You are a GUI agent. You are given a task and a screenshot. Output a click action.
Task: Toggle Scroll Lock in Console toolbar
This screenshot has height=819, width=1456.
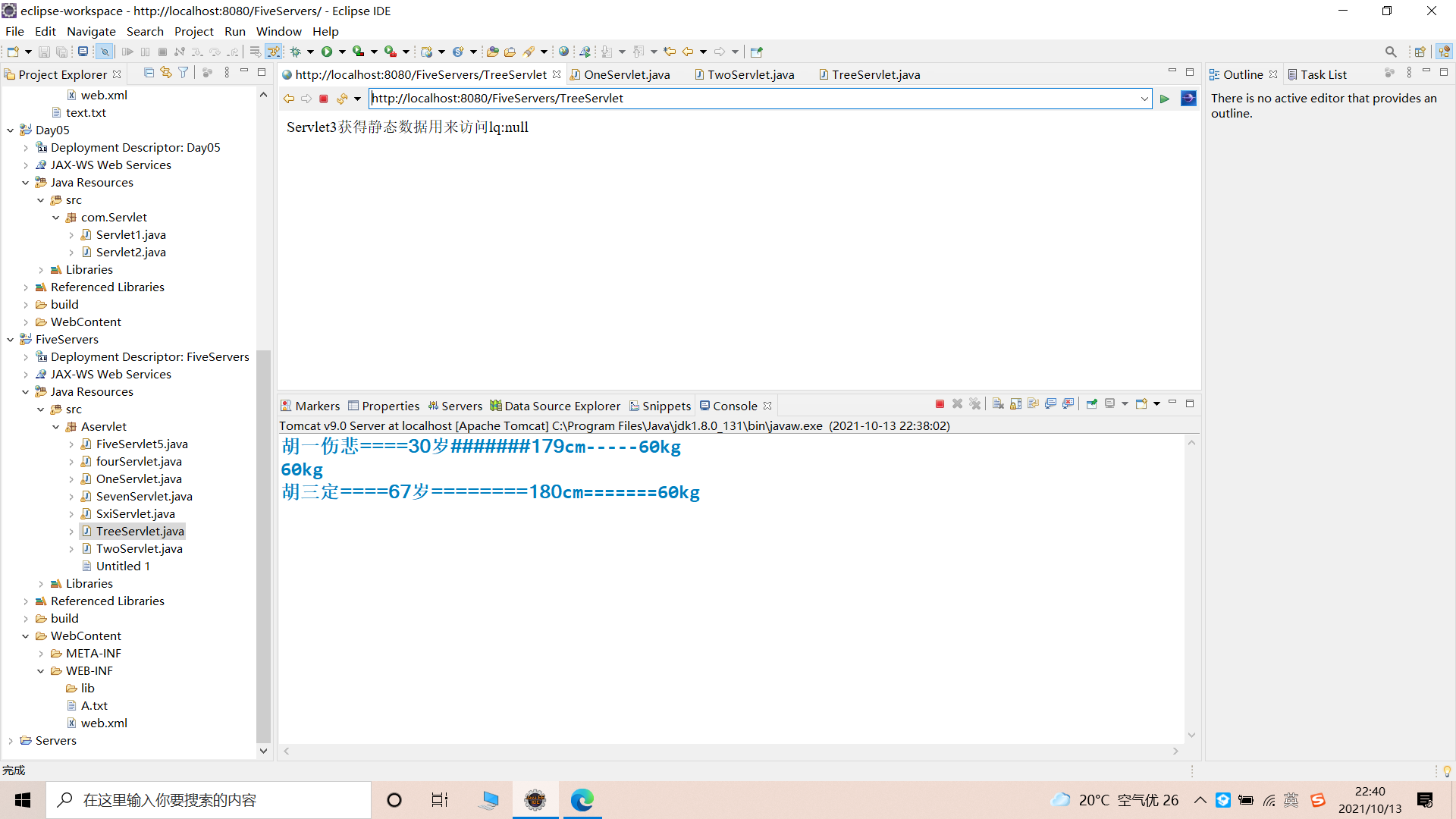pos(1015,404)
